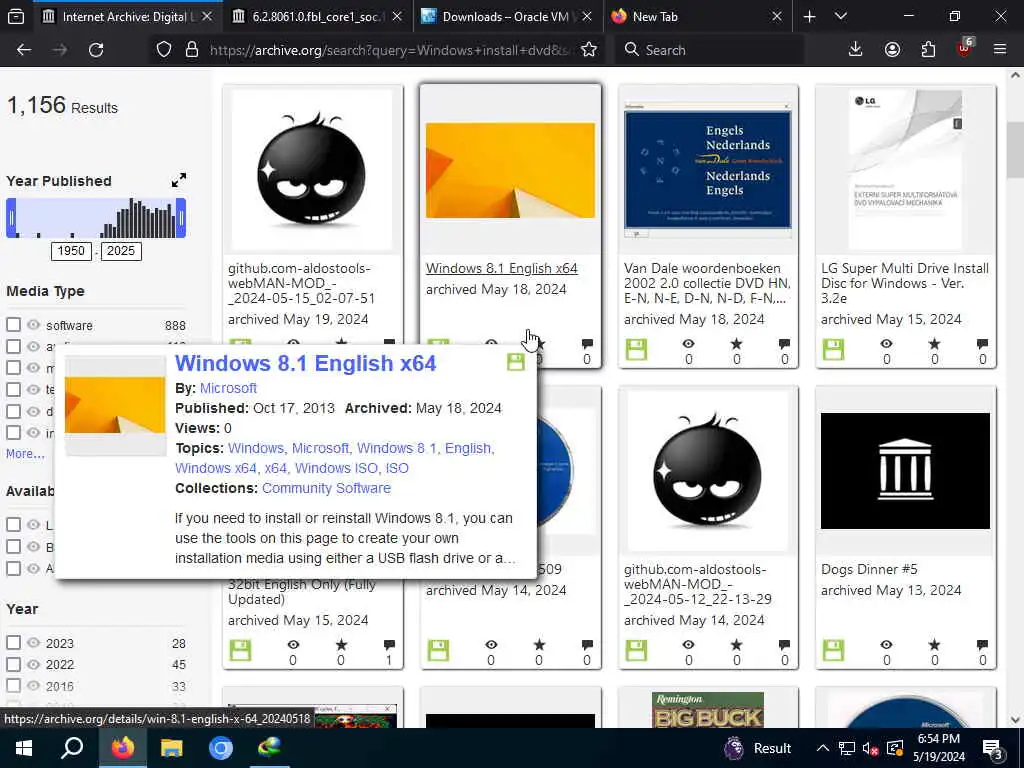Bookmark this page with the star icon

pyautogui.click(x=588, y=50)
